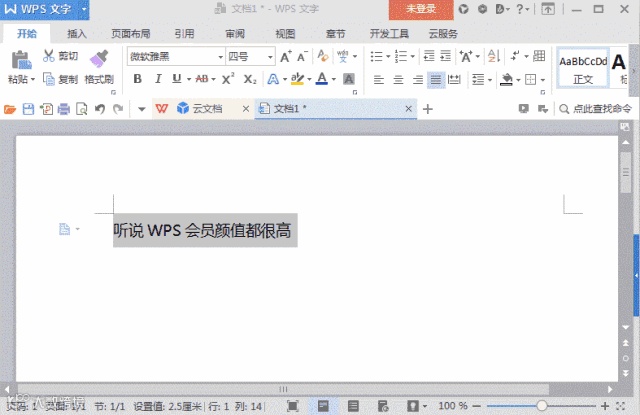Apply the 正文 style
Screen dimensions: 640x415
point(583,69)
